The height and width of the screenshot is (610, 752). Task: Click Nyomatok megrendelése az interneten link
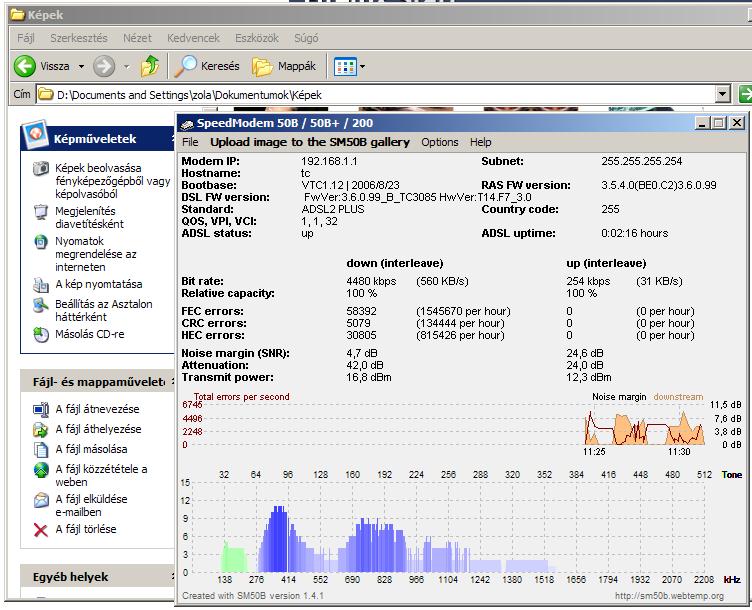(x=95, y=254)
